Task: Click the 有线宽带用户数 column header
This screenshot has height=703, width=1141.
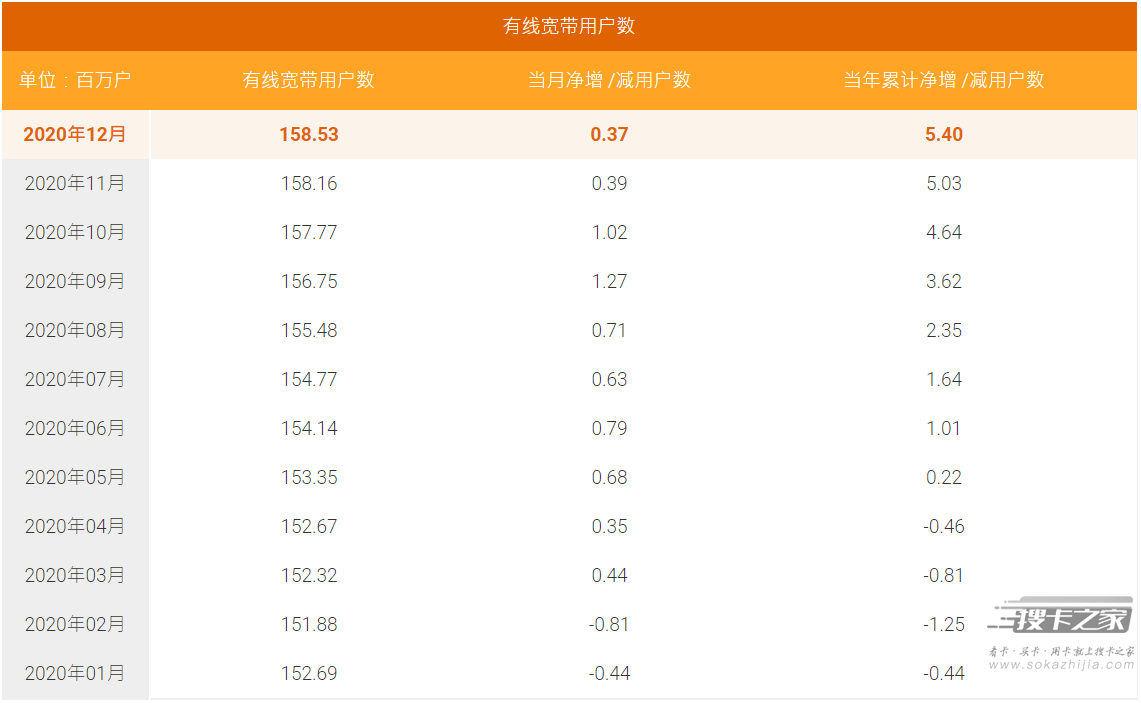Action: click(309, 80)
